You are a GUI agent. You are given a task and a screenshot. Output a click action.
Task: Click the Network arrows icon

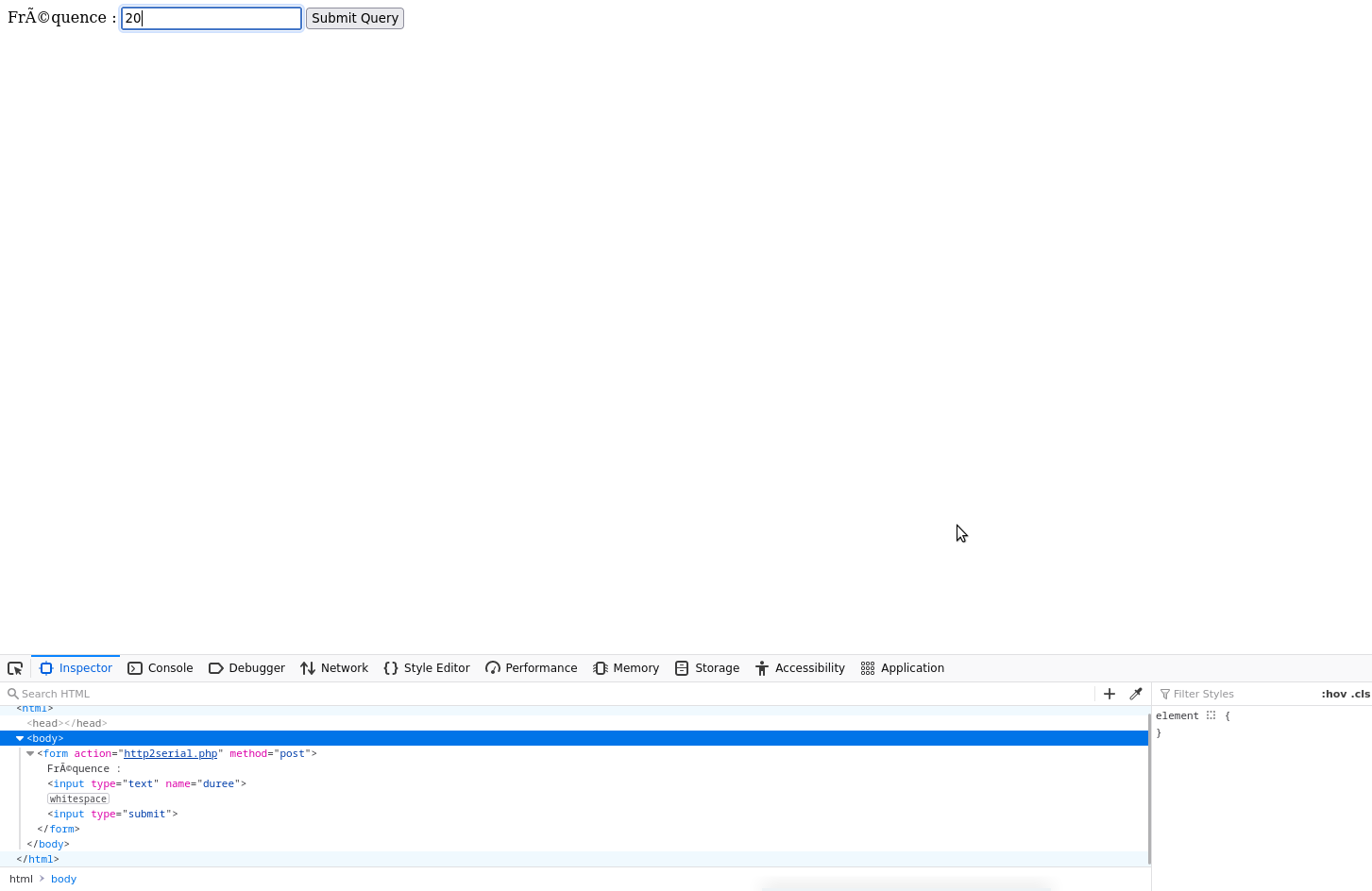[x=308, y=668]
